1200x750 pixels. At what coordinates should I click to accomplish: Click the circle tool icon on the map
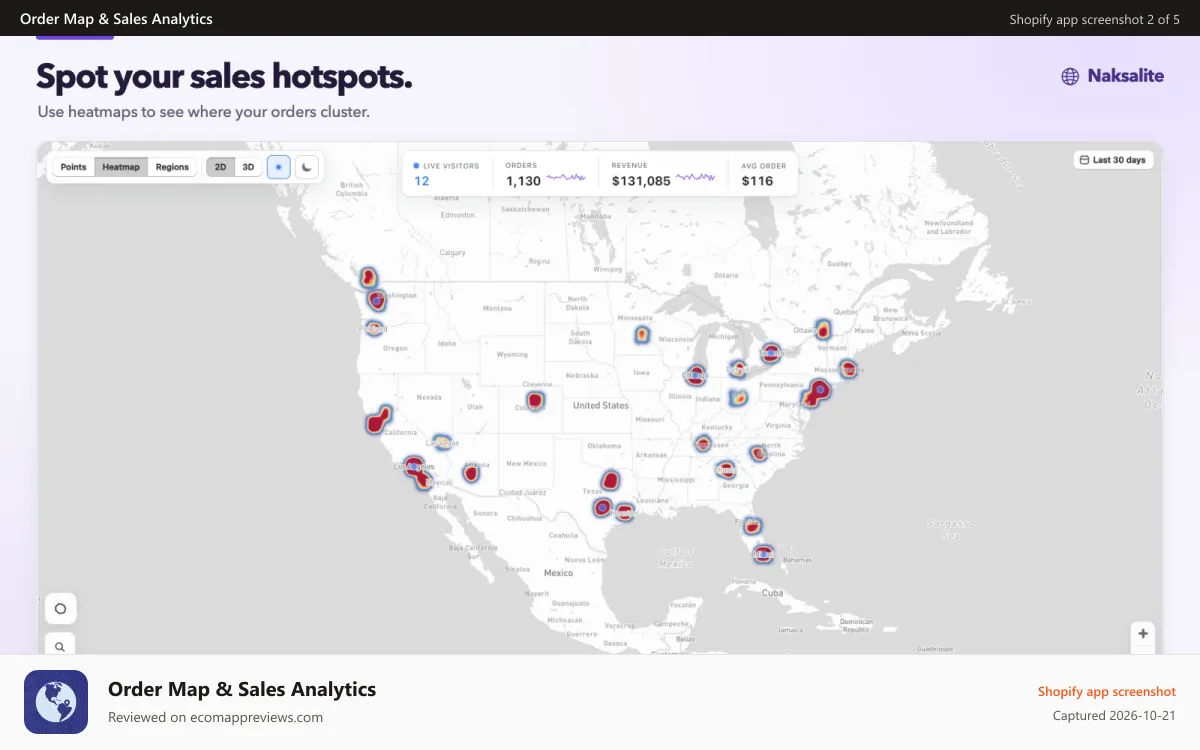pos(60,608)
